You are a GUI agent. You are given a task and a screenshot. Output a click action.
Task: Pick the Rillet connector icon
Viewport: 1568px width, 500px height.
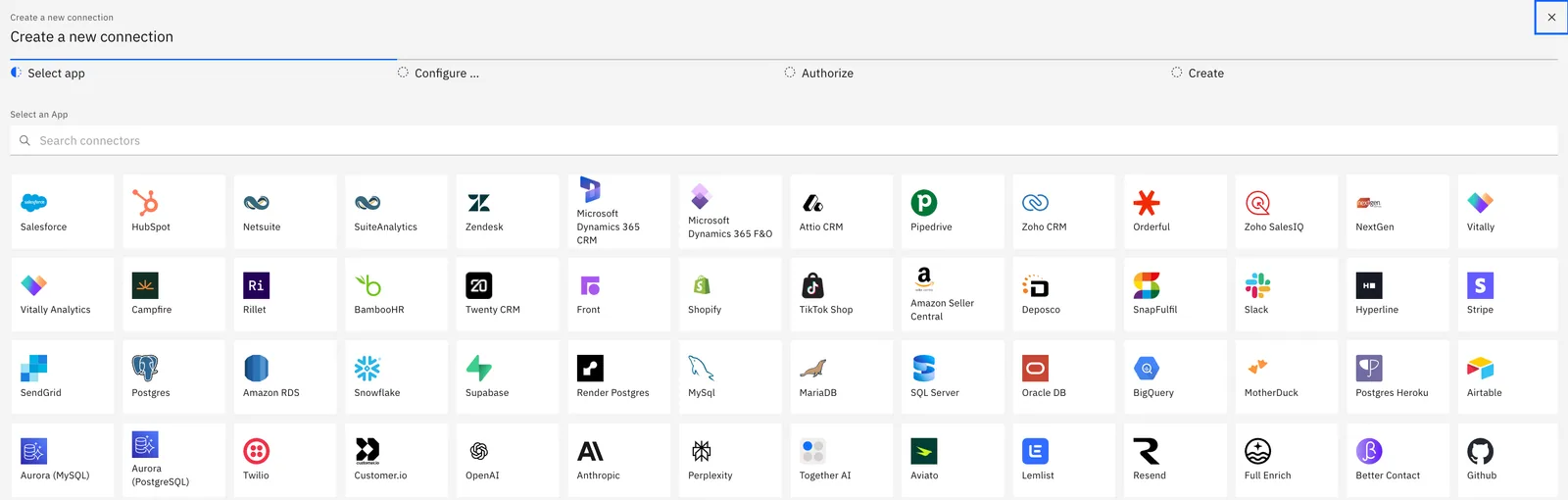click(x=257, y=285)
